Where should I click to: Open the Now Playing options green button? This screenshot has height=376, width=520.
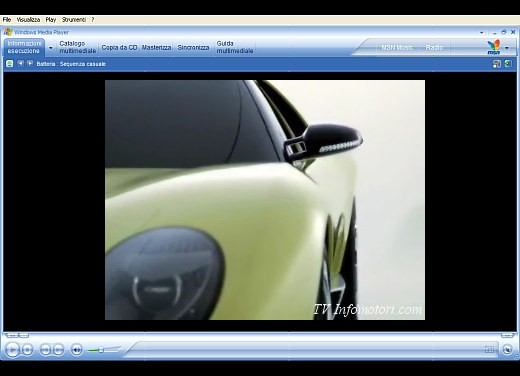pos(10,64)
